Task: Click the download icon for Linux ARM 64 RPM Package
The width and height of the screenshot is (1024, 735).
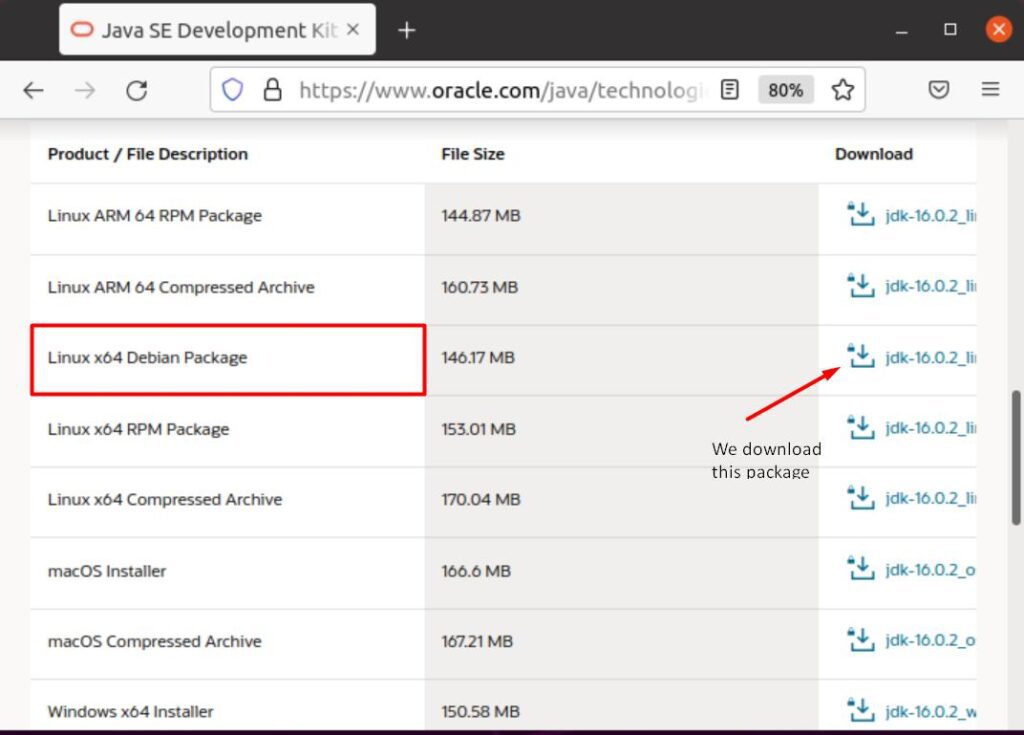Action: tap(860, 214)
